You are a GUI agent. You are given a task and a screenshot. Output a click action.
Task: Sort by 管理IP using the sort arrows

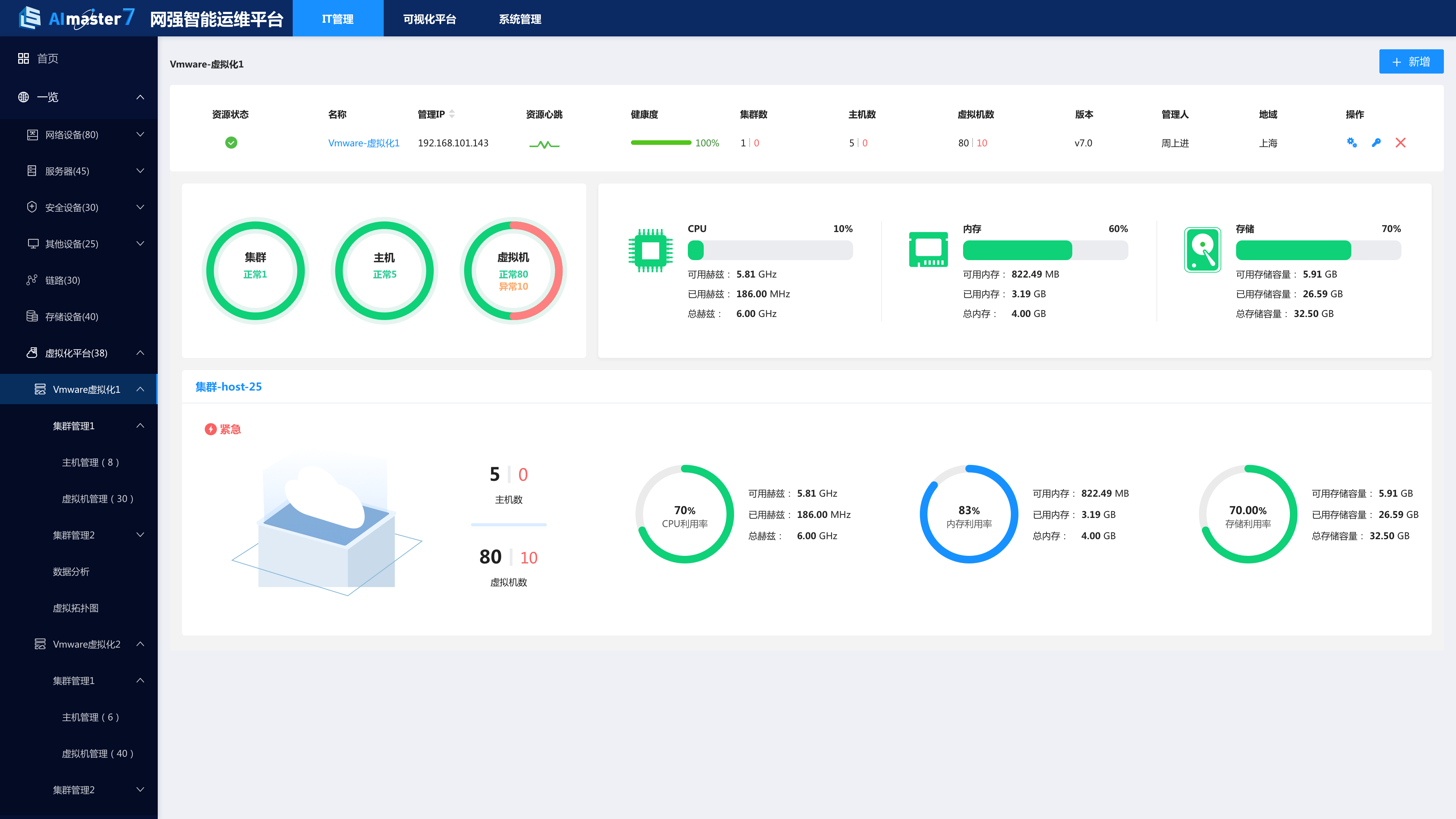pyautogui.click(x=452, y=114)
